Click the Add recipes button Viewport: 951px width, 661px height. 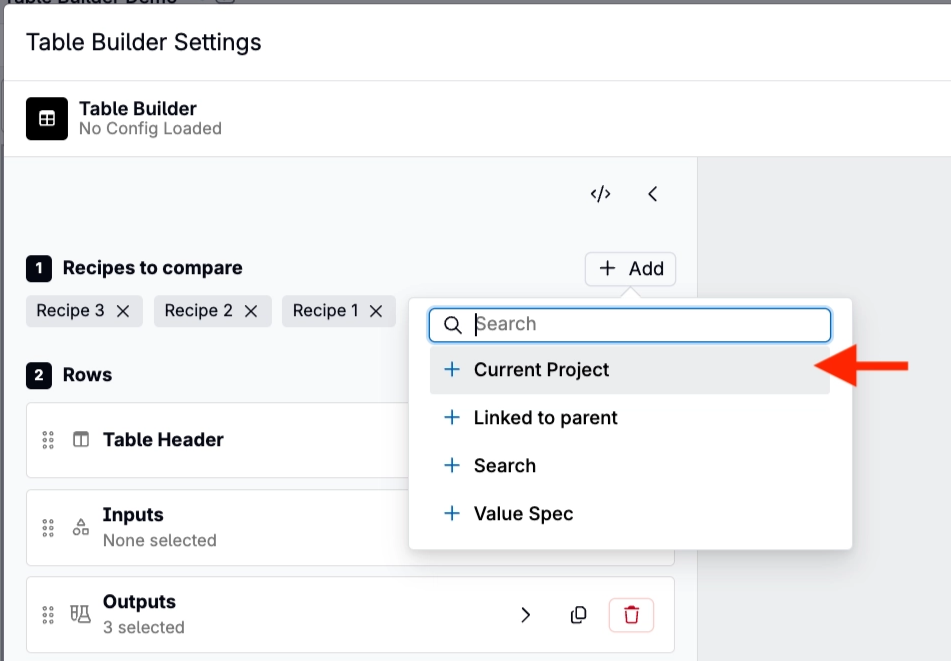click(x=630, y=269)
